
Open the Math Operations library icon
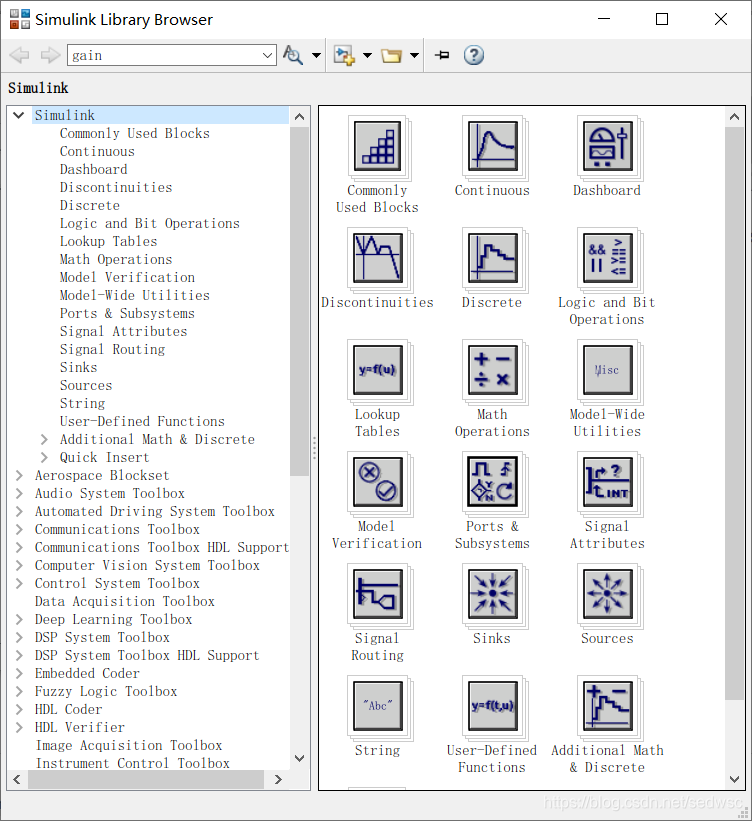(x=494, y=372)
